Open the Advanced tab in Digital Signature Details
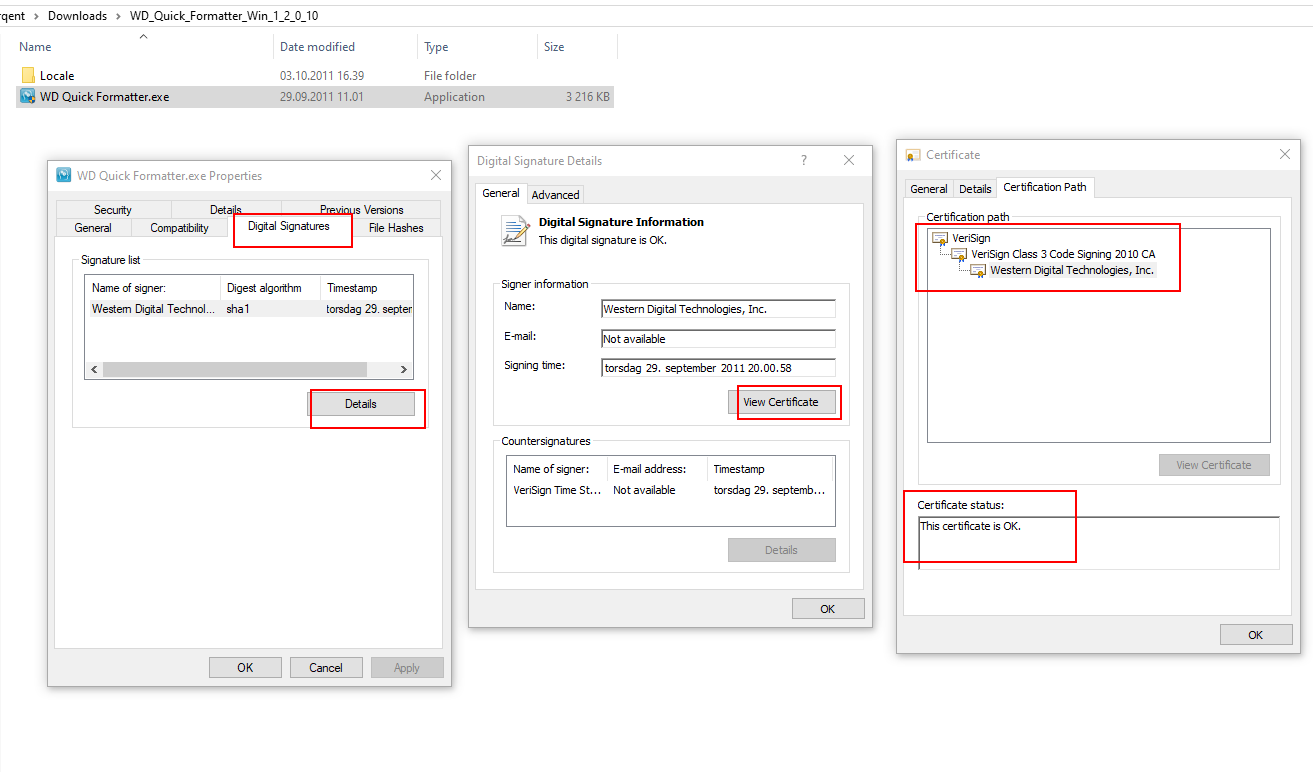 (x=555, y=195)
